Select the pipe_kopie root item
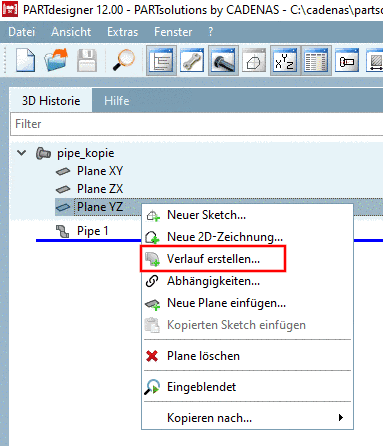 pos(86,153)
